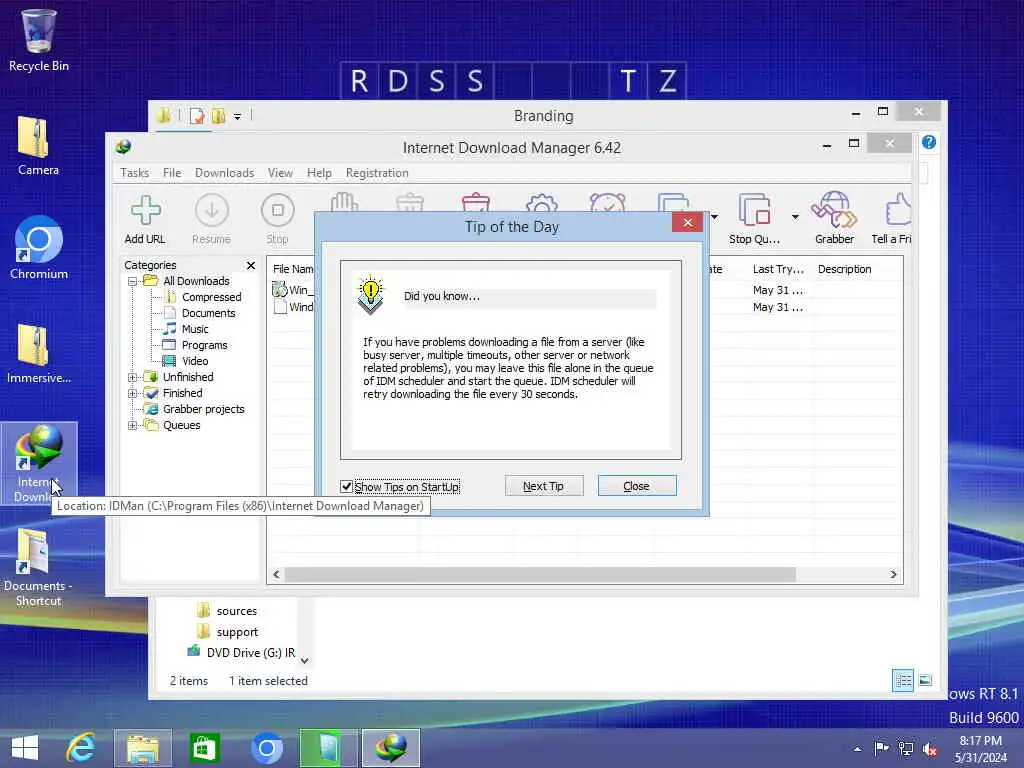Open the Recycle Bin desktop icon
Image resolution: width=1024 pixels, height=768 pixels.
click(x=39, y=39)
